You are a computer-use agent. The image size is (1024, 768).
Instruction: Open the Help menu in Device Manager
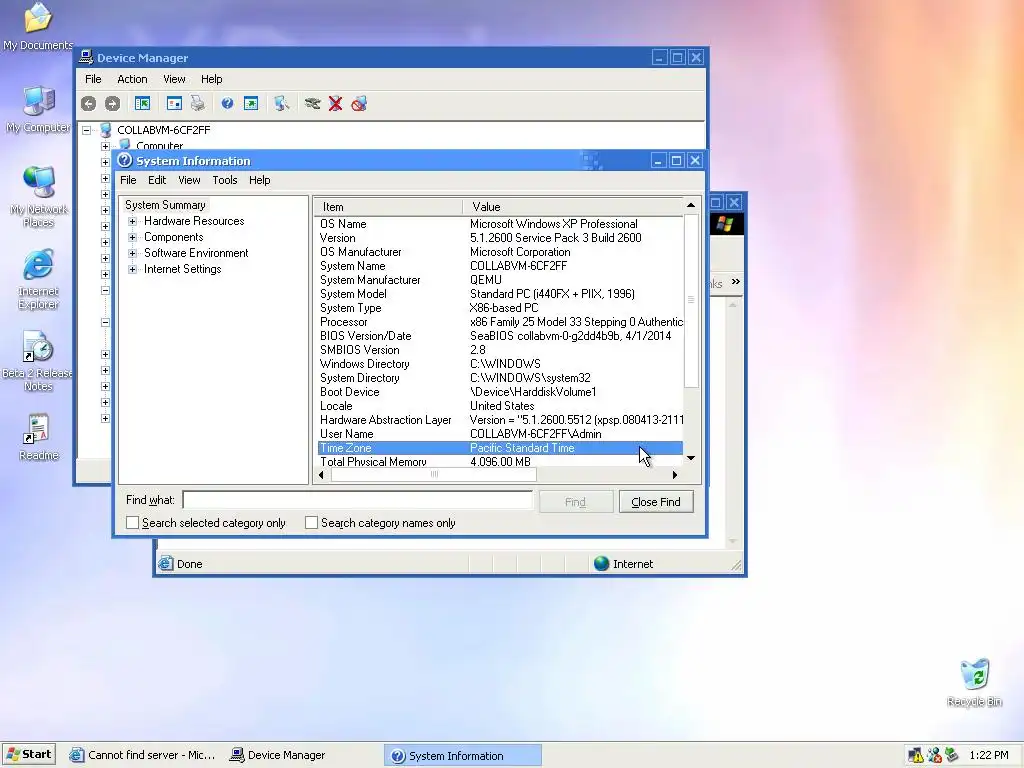[x=212, y=79]
